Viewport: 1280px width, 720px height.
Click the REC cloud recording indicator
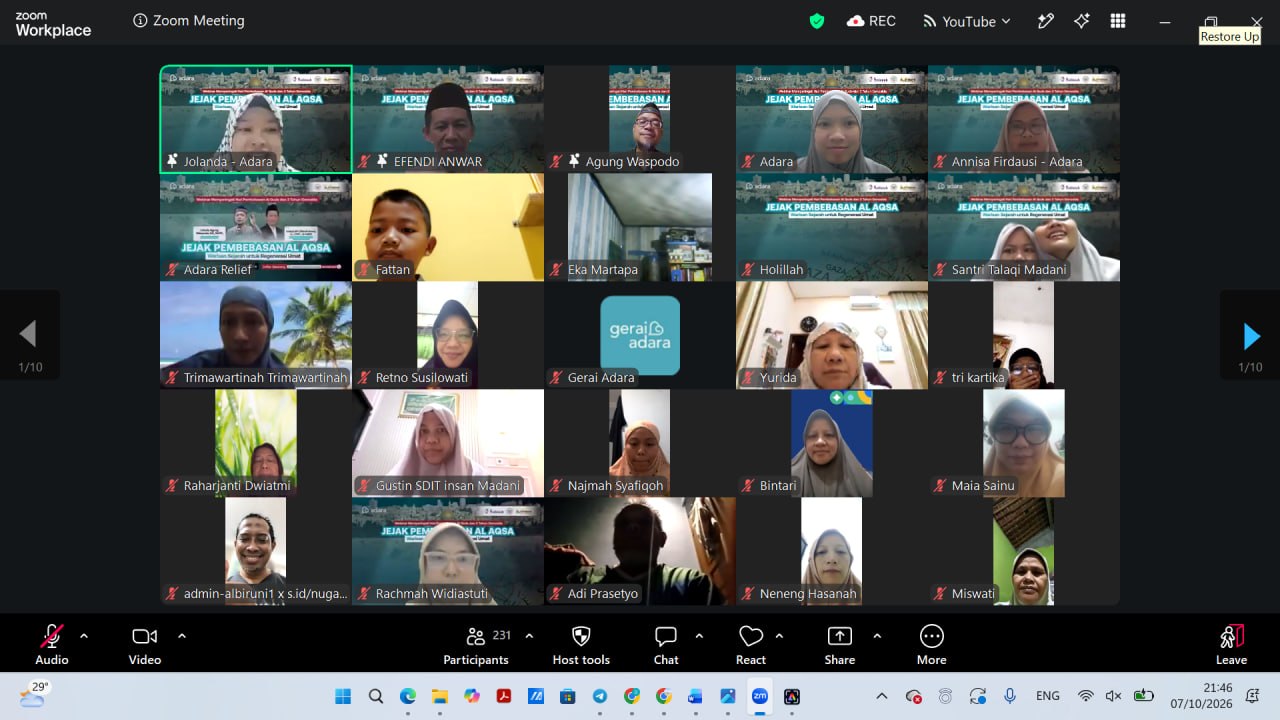tap(871, 21)
